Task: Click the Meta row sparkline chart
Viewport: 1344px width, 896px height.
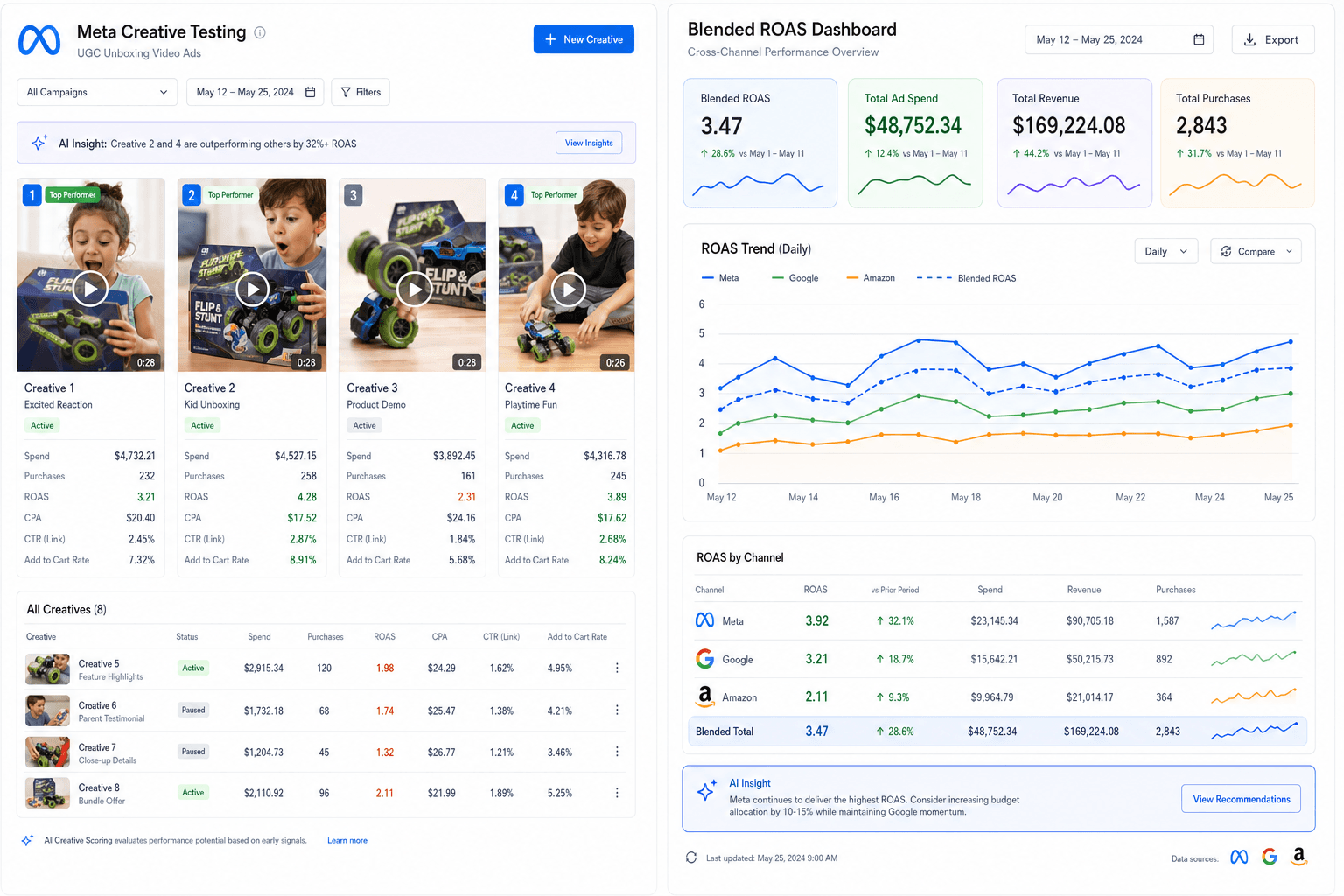Action: click(x=1254, y=620)
